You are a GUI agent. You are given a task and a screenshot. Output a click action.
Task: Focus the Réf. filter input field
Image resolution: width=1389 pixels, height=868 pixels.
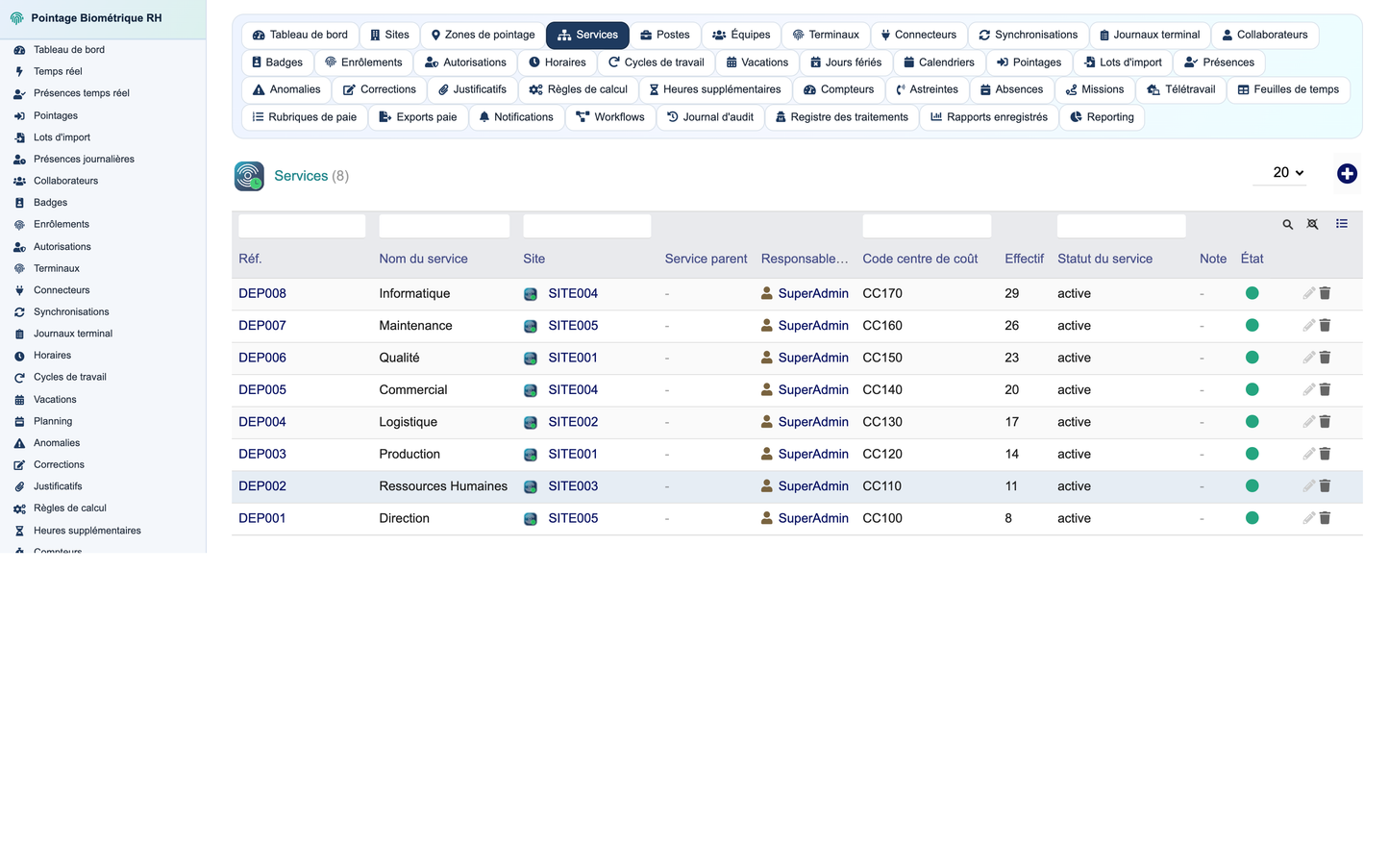(x=302, y=226)
